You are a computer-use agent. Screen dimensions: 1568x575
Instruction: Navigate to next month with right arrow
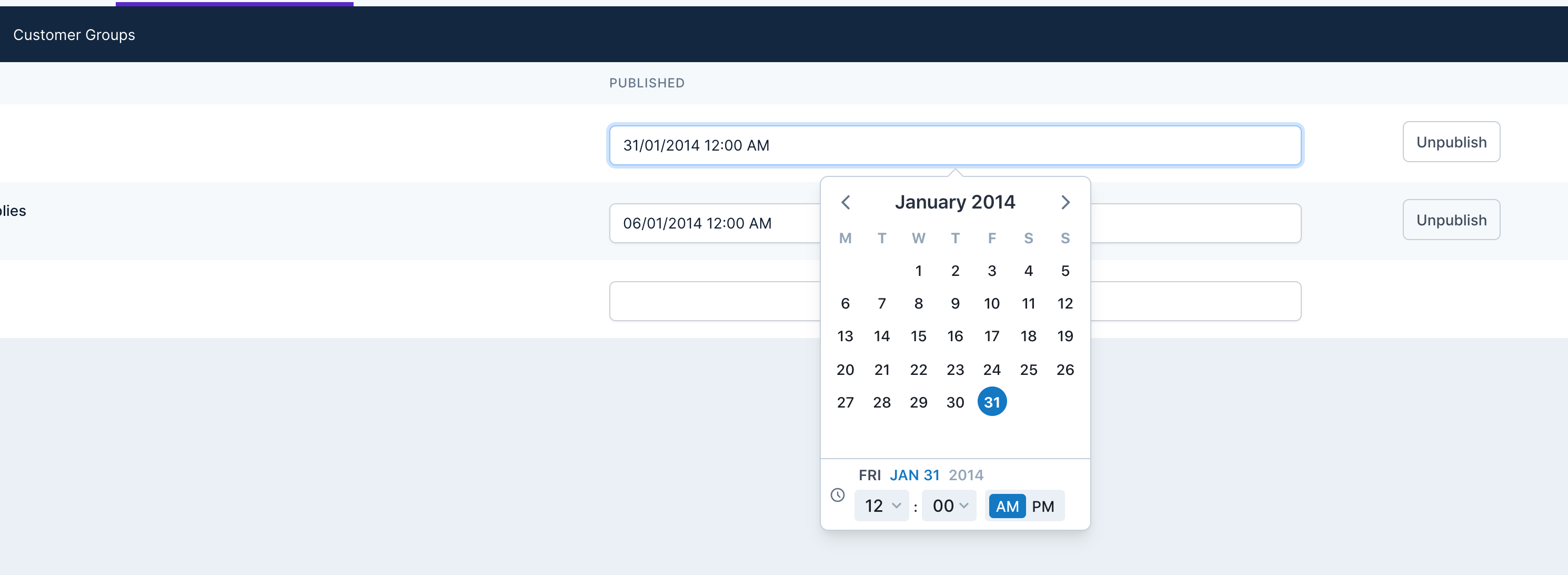coord(1064,202)
